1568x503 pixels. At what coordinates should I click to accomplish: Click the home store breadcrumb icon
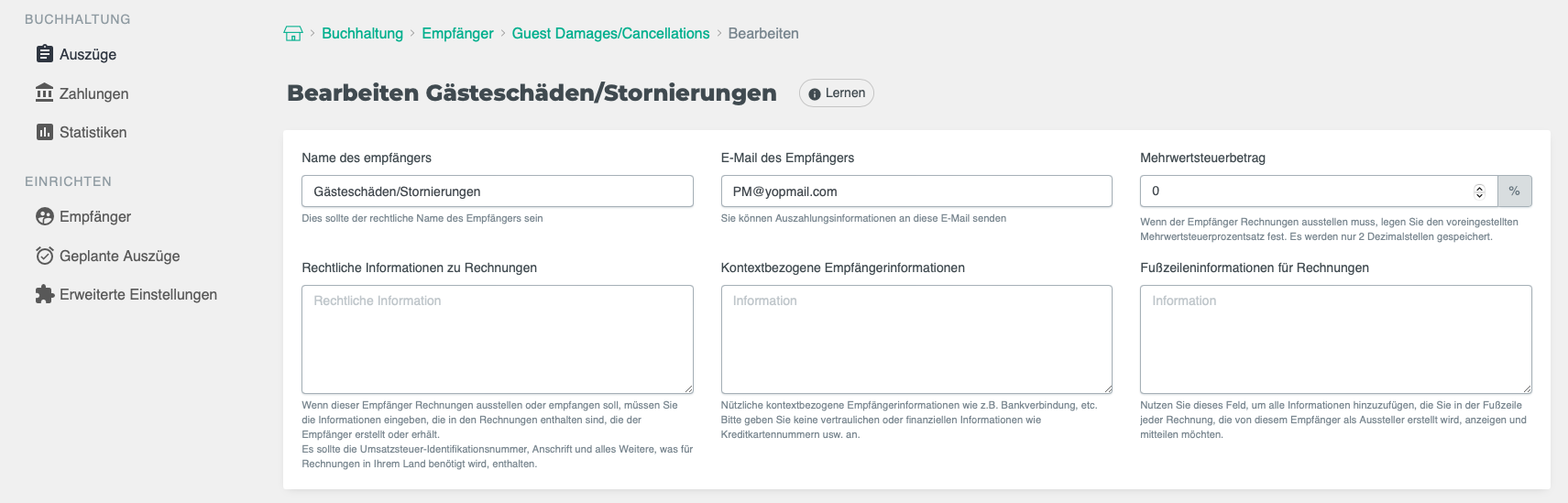[293, 33]
